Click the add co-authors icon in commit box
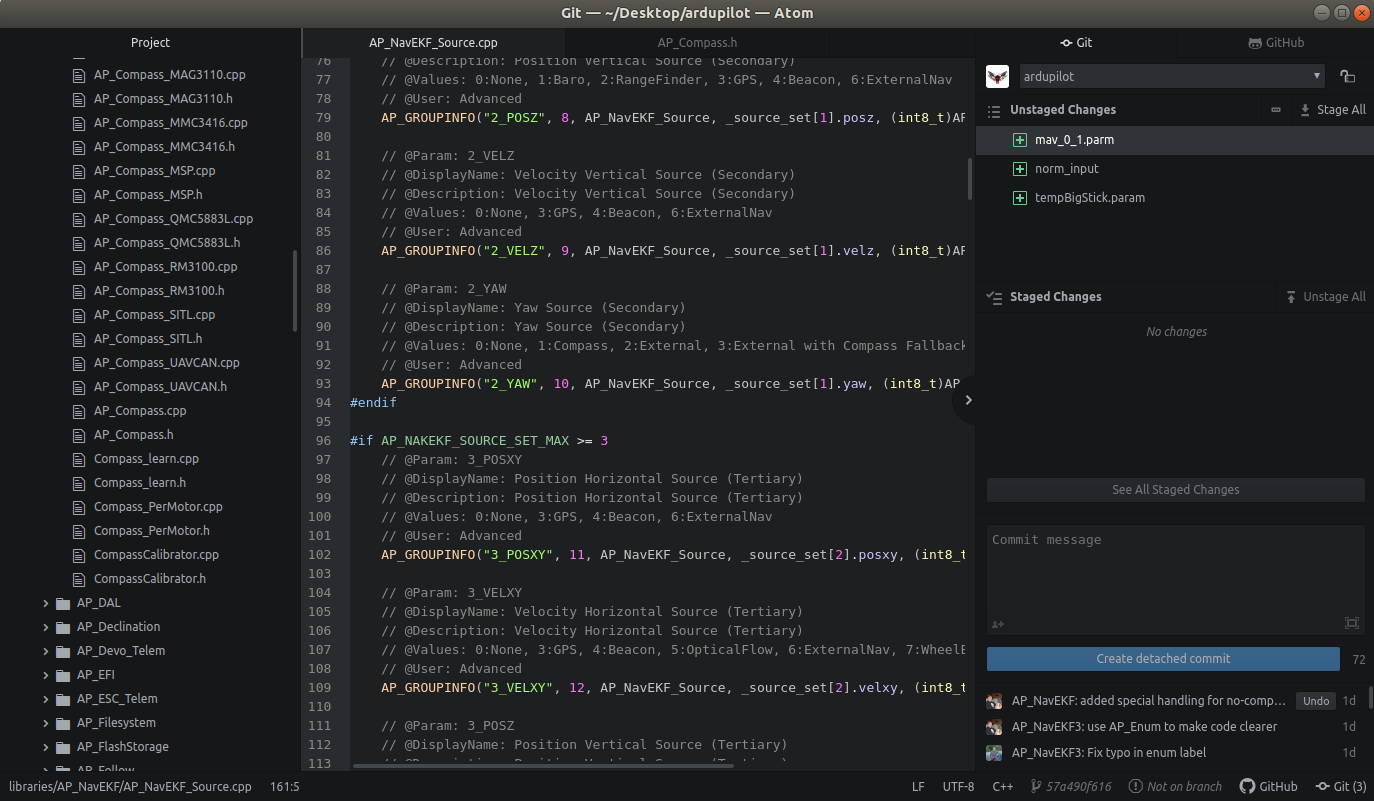Image resolution: width=1374 pixels, height=801 pixels. [997, 624]
